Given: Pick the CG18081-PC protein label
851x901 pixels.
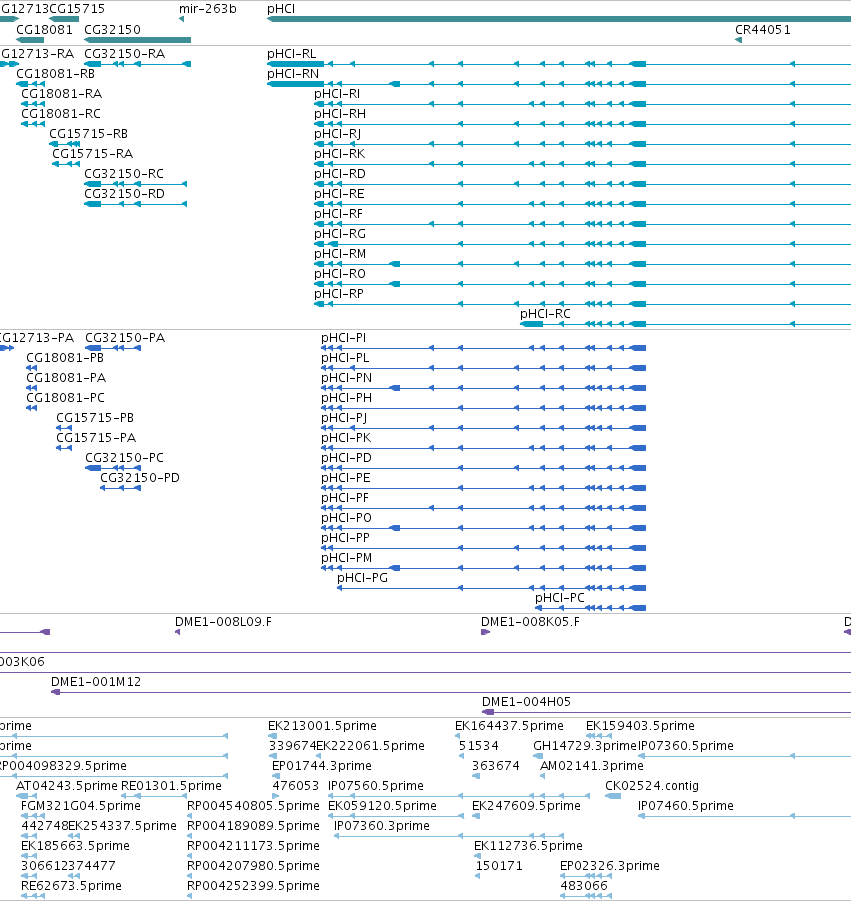Looking at the screenshot, I should [x=66, y=398].
